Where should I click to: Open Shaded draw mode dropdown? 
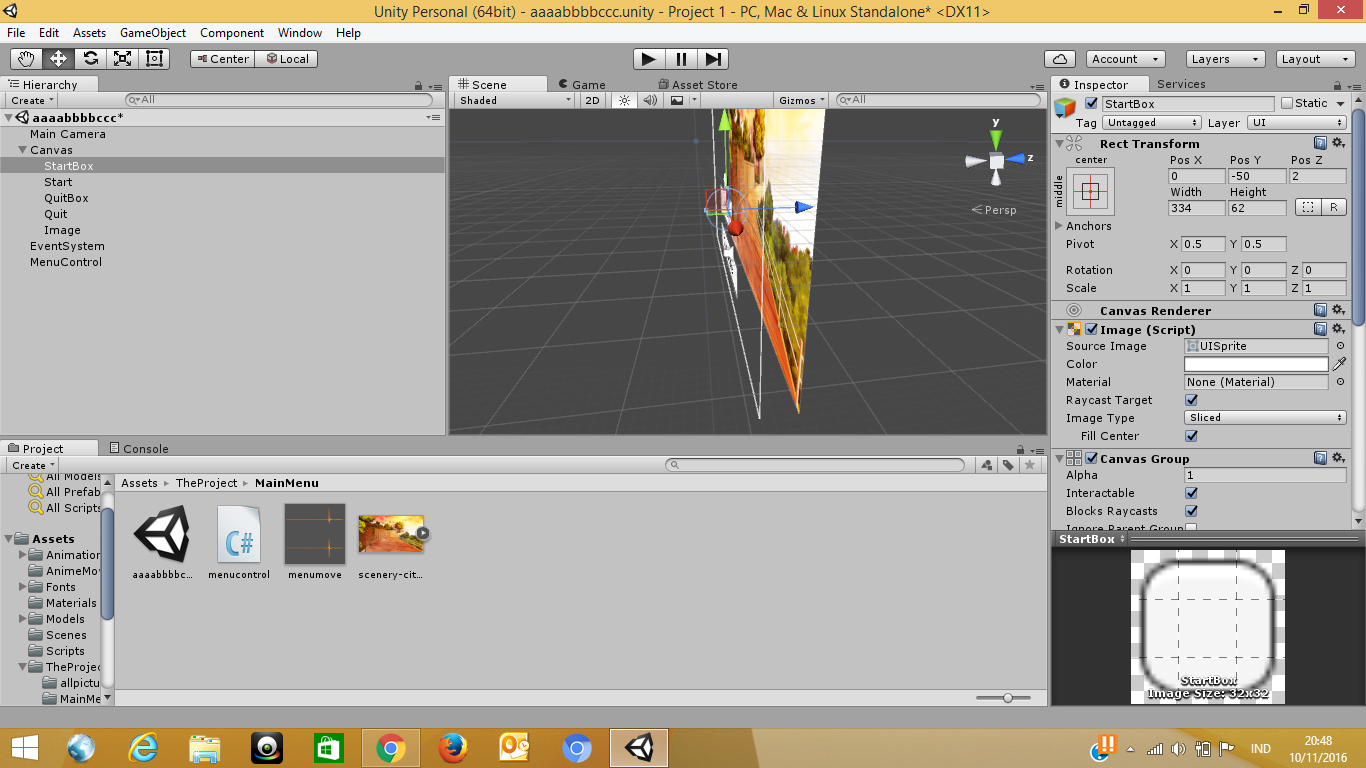(x=515, y=100)
